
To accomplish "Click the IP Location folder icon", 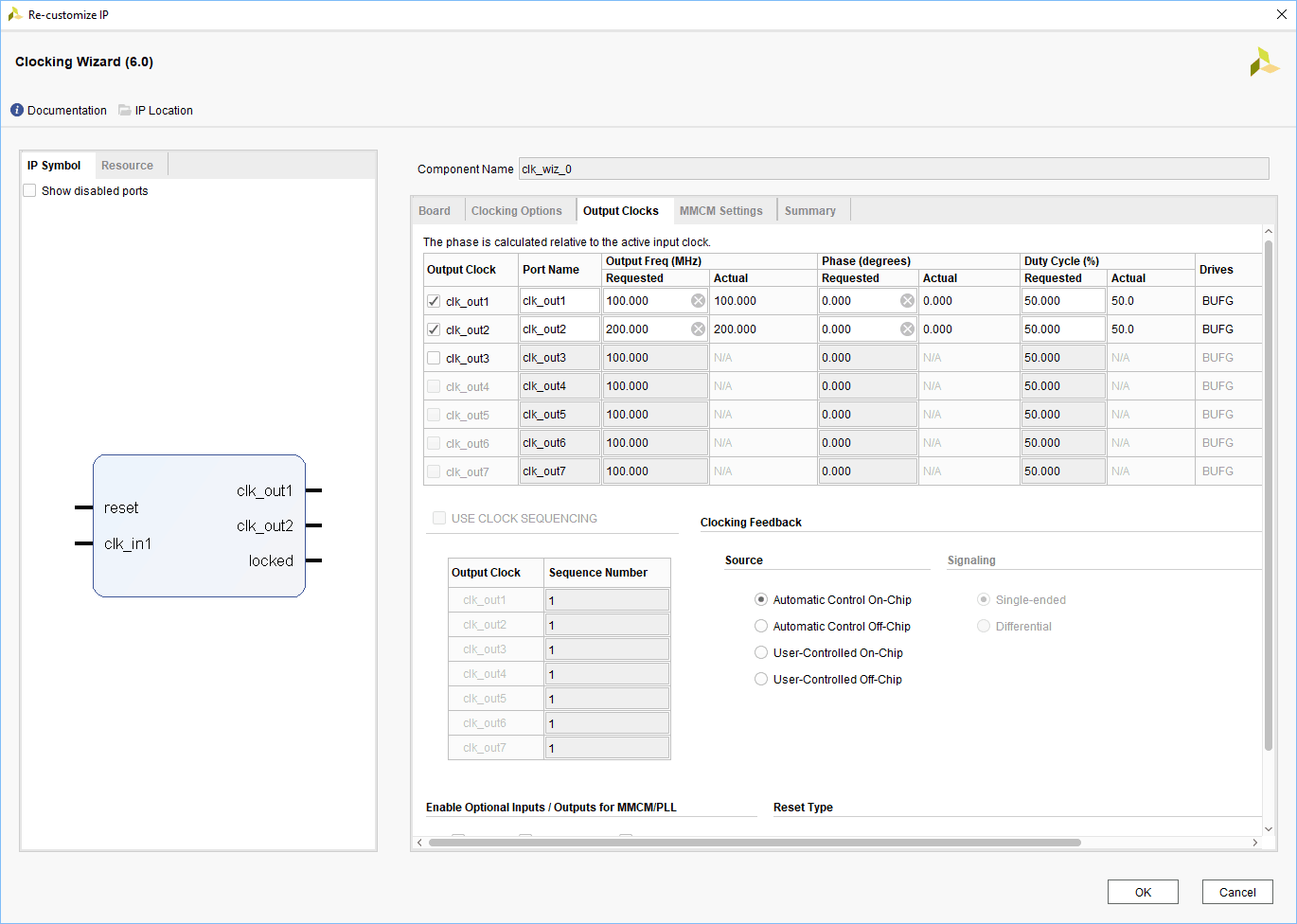I will [125, 110].
